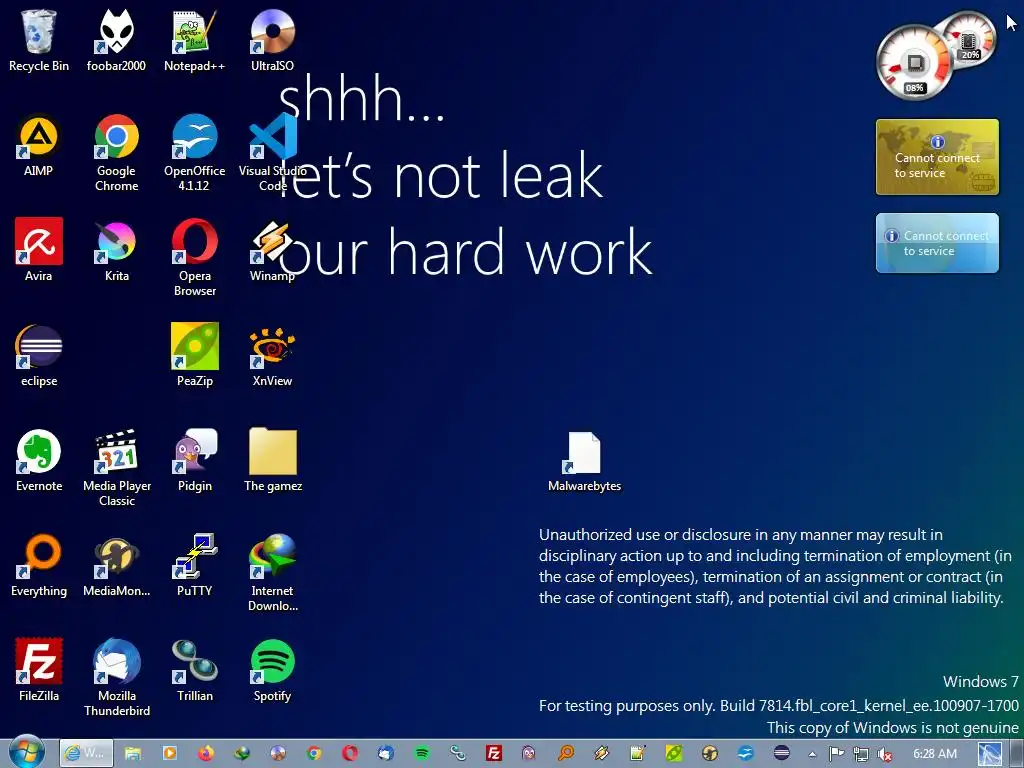The height and width of the screenshot is (768, 1024).
Task: Click the blue weather gadget 'Cannot connect'
Action: pyautogui.click(x=937, y=243)
